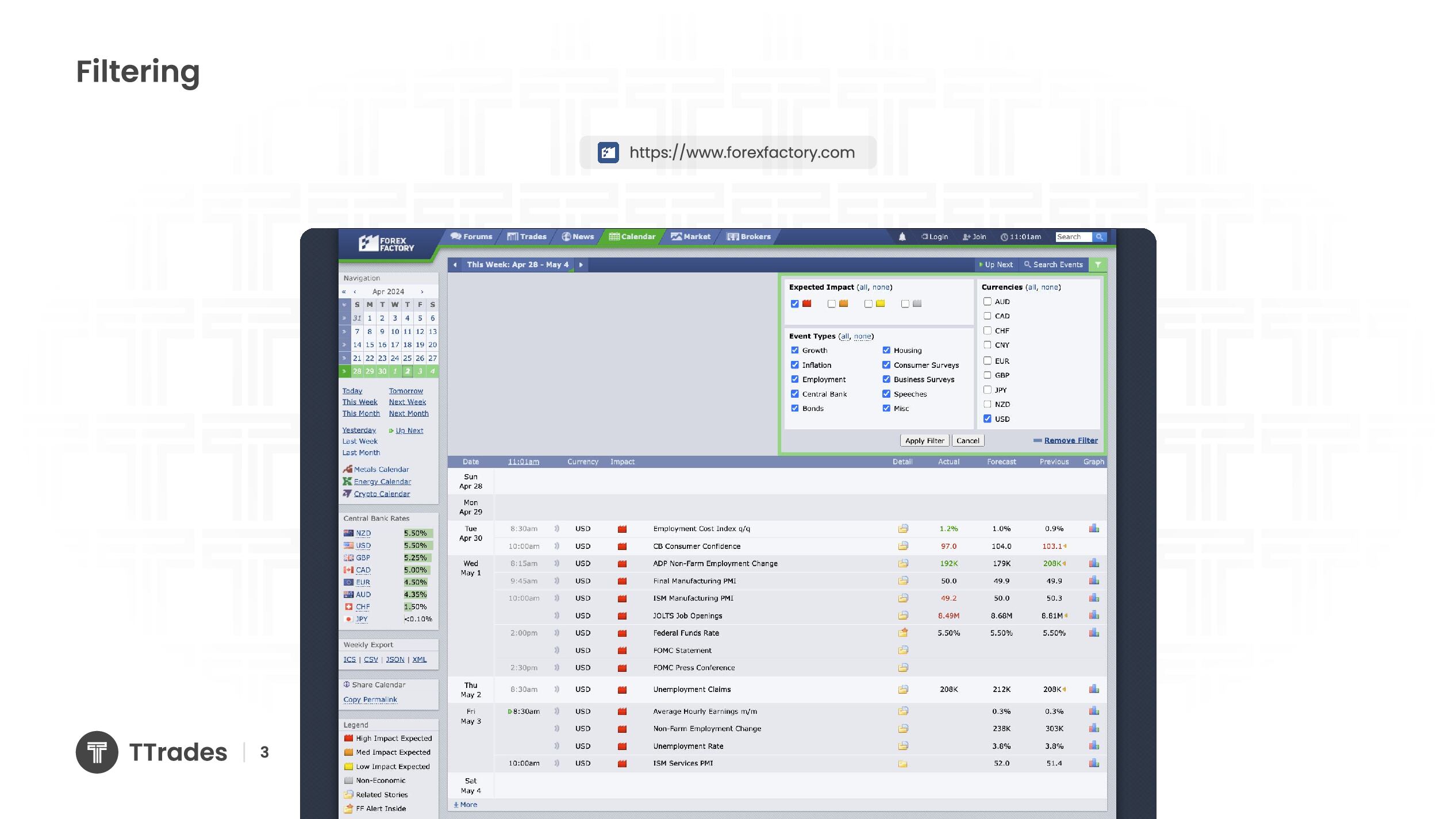
Task: Click the Remove Filter link
Action: coord(1071,441)
